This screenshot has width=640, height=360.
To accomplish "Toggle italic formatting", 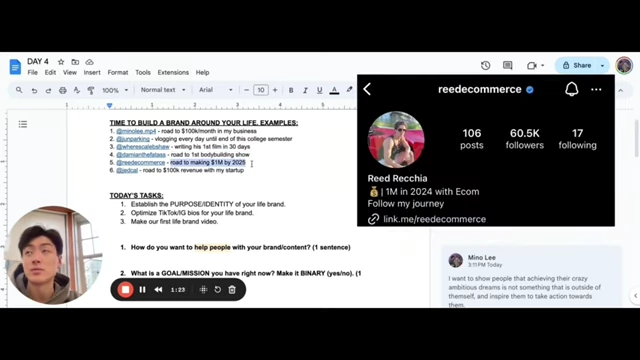I will (305, 90).
